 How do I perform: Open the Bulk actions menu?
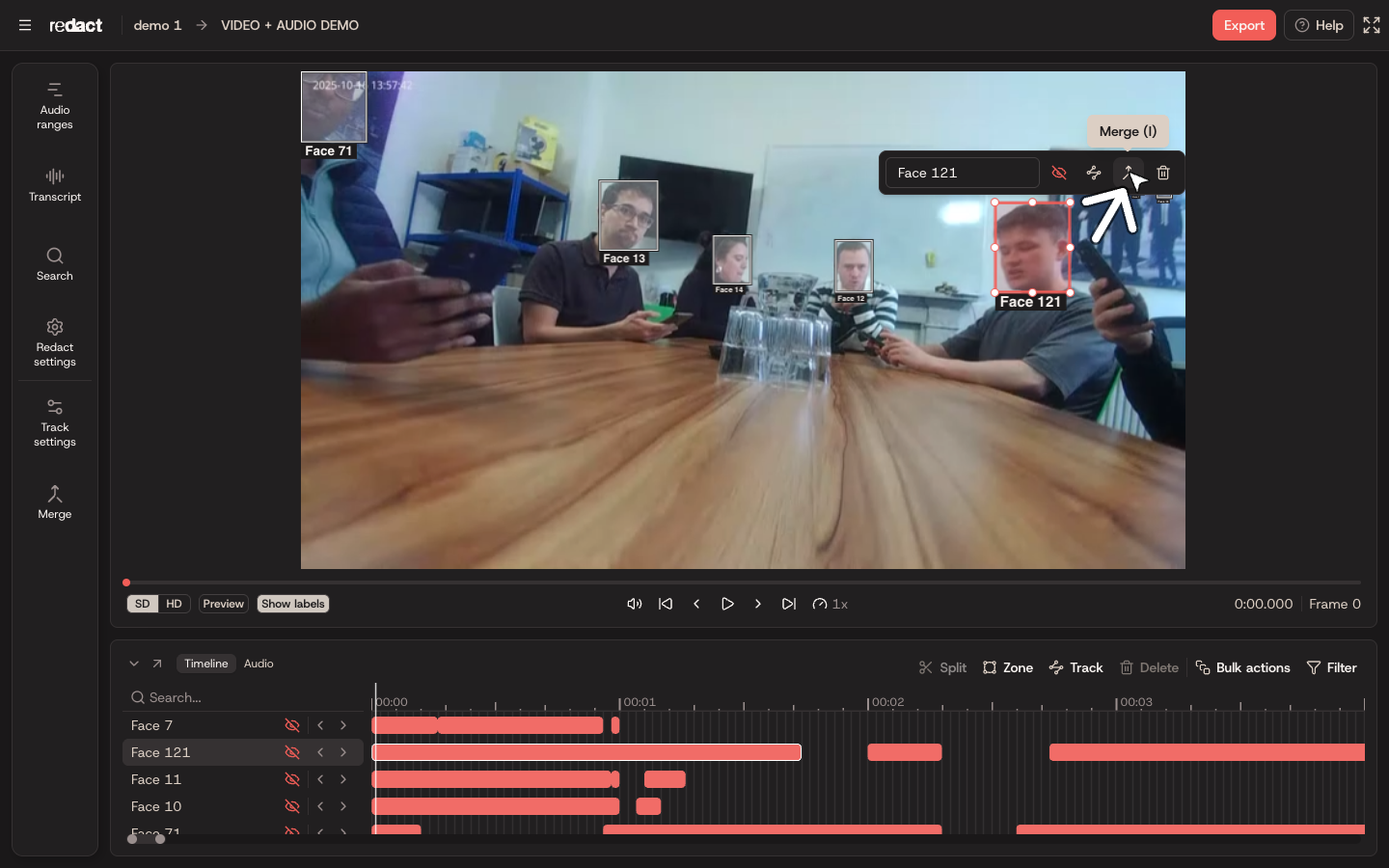[1242, 667]
